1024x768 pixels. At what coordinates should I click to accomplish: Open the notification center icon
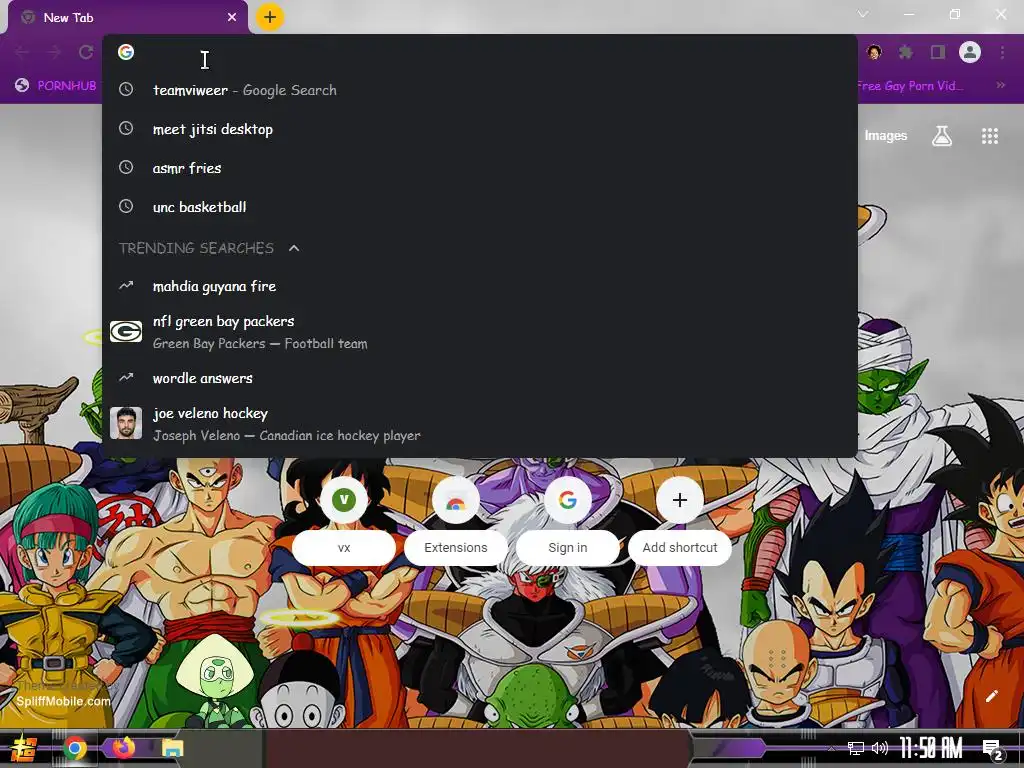pos(992,750)
